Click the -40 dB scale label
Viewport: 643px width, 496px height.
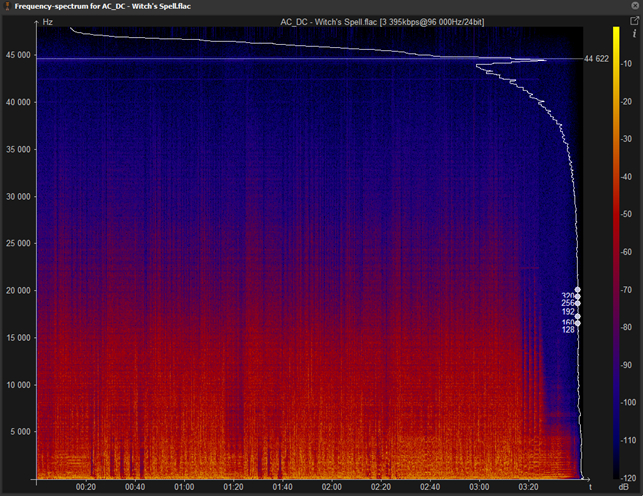pos(626,177)
